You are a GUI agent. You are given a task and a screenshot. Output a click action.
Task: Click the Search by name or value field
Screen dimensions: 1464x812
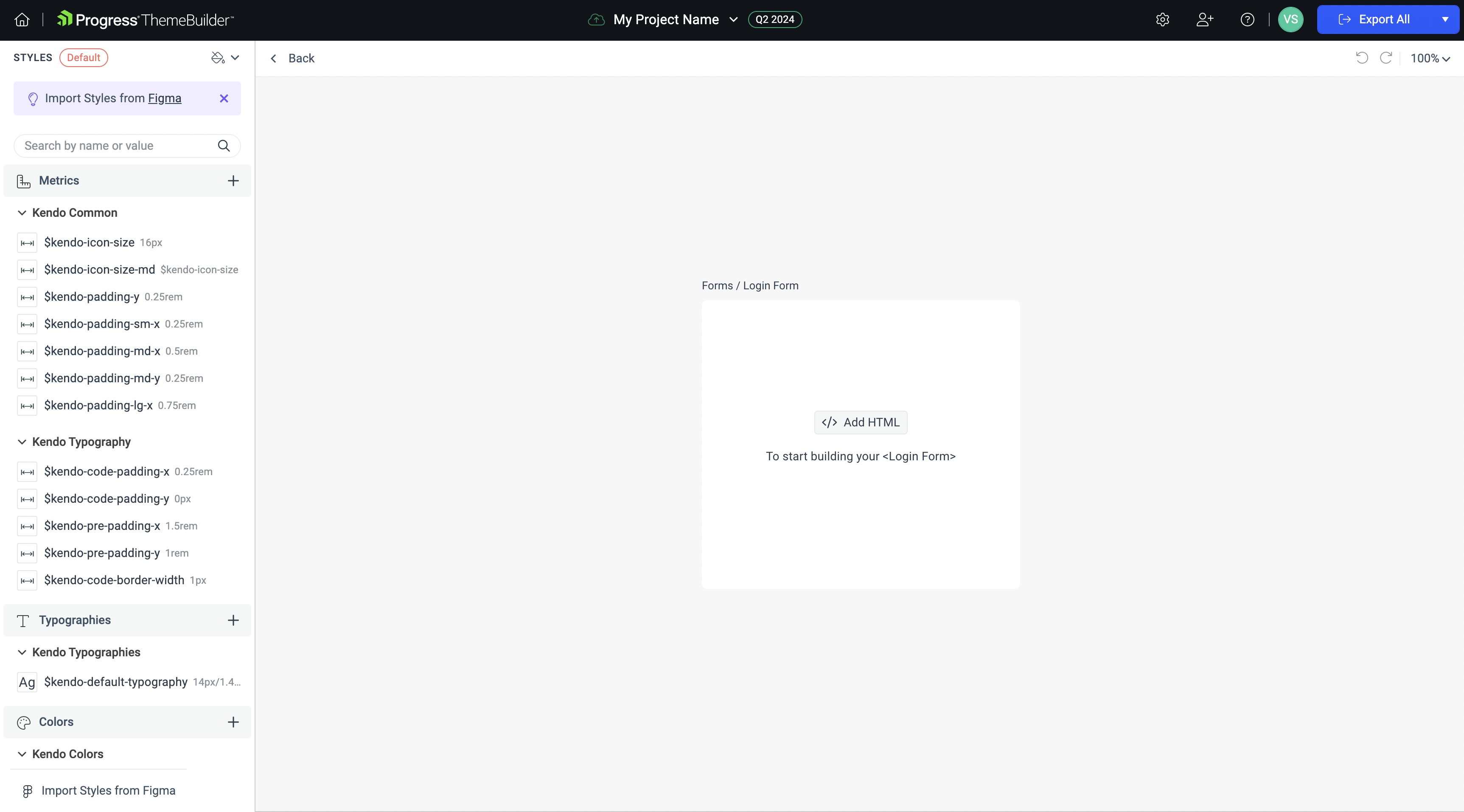127,146
